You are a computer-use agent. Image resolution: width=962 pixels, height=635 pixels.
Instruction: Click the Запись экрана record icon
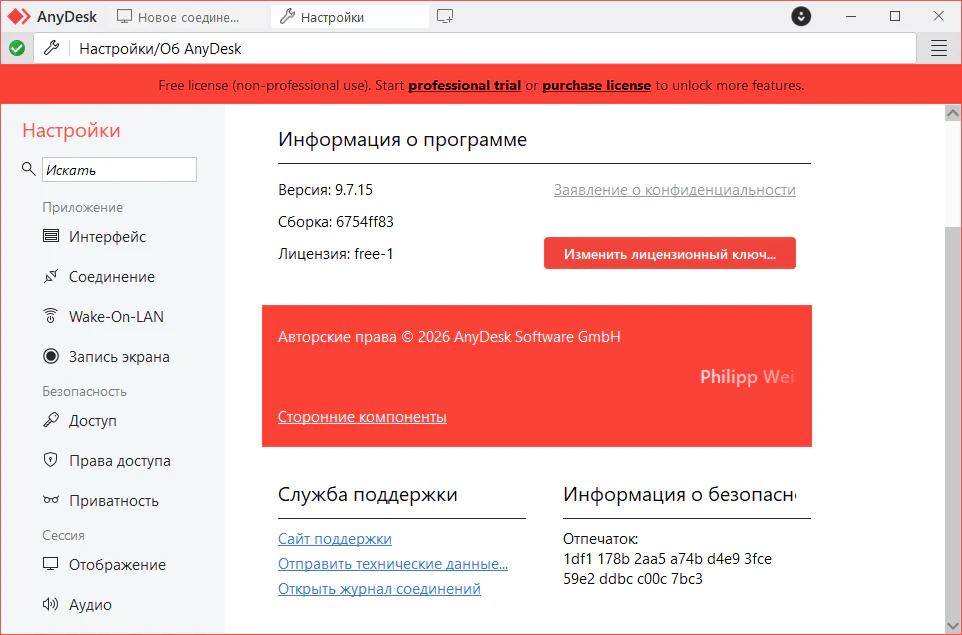[x=51, y=356]
